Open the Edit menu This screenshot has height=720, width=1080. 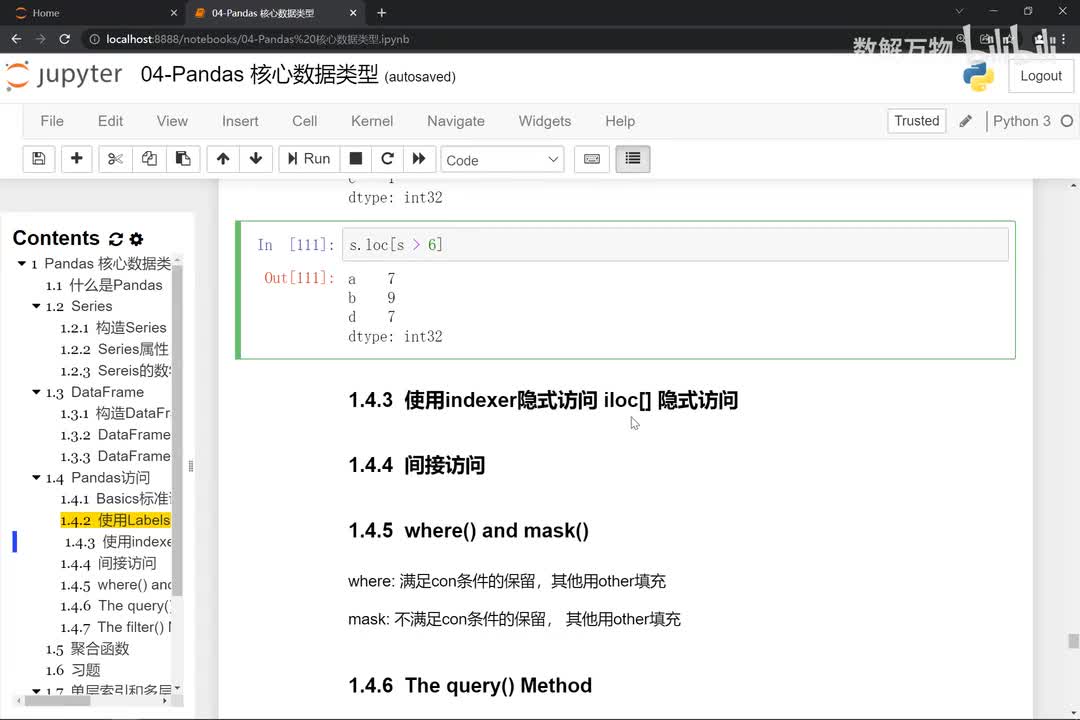tap(110, 121)
